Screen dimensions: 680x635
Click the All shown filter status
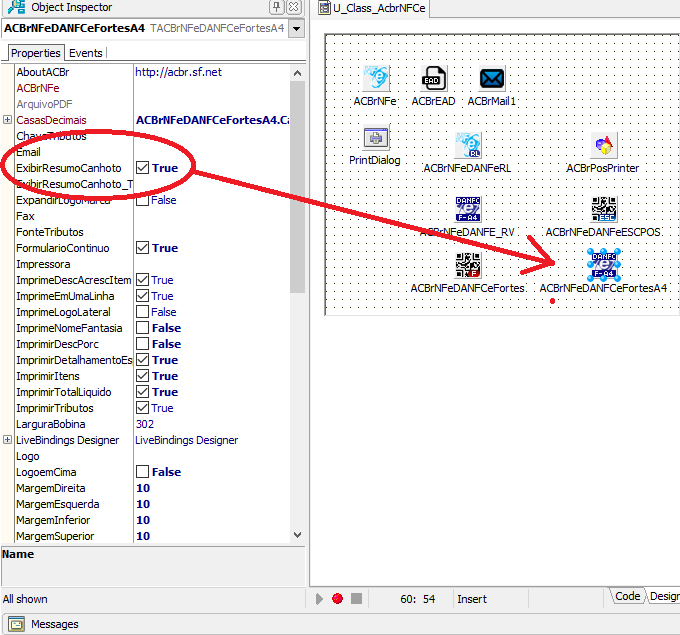click(x=25, y=599)
